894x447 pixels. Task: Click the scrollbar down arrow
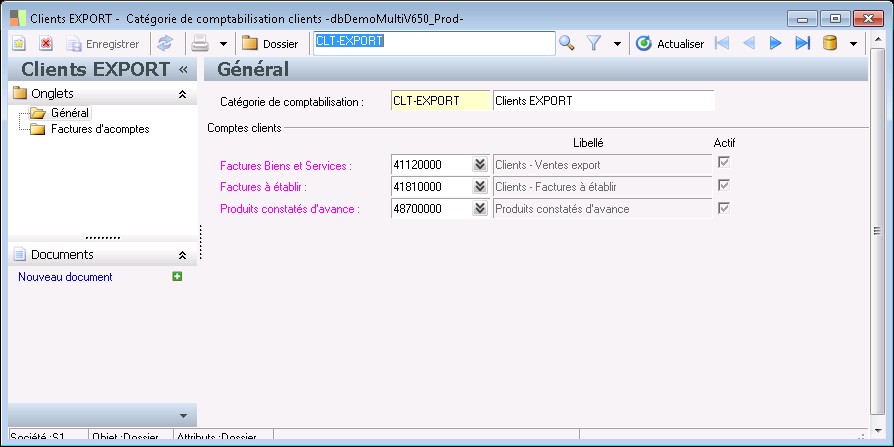click(877, 430)
